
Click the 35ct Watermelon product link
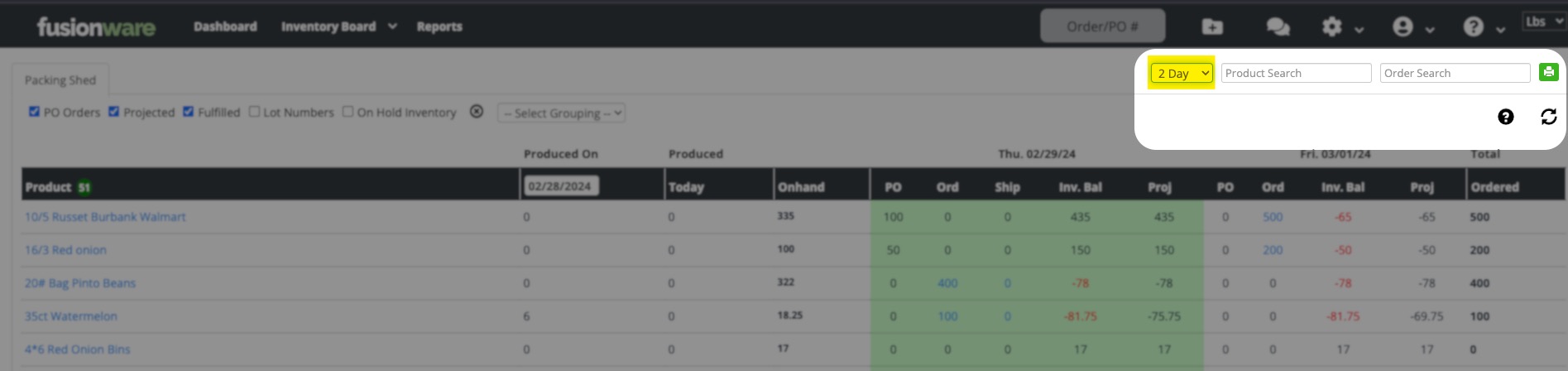click(71, 316)
